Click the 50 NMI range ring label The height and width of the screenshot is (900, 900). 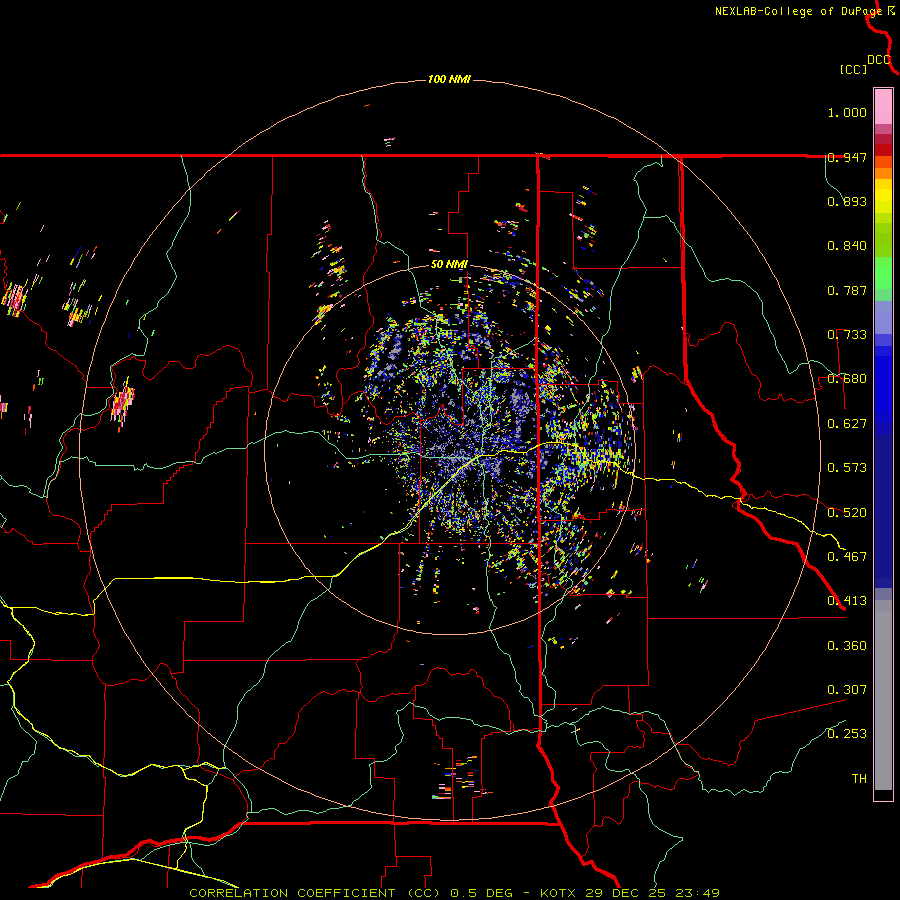coord(449,264)
